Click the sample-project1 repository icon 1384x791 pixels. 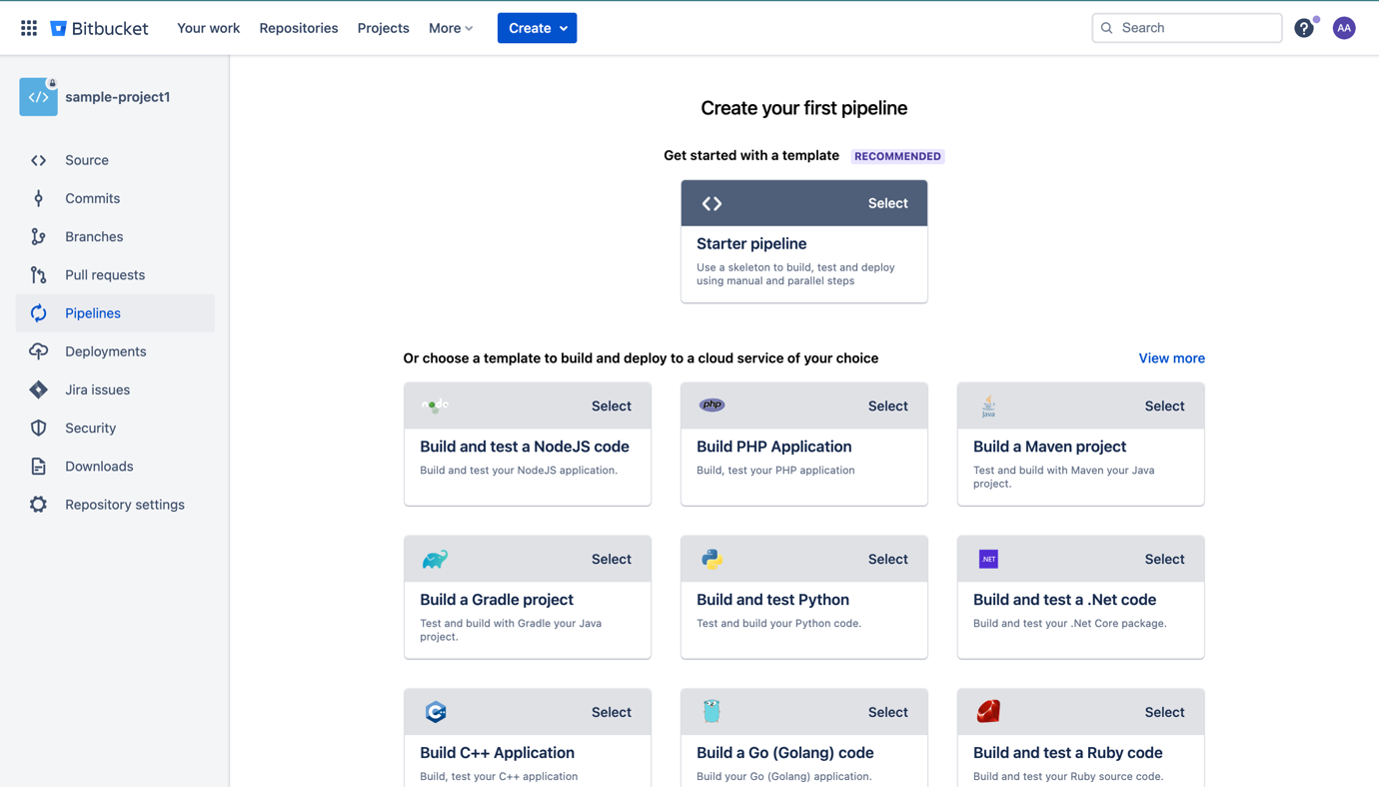point(38,97)
